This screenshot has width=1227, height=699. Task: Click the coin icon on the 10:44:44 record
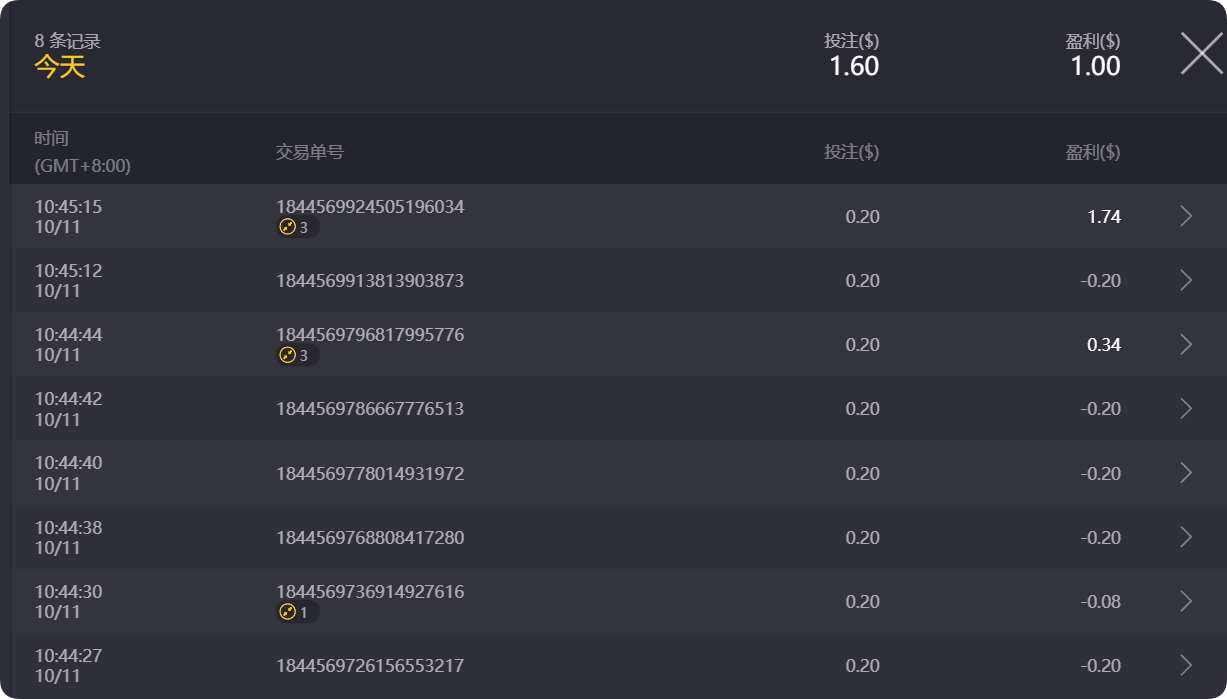(288, 354)
